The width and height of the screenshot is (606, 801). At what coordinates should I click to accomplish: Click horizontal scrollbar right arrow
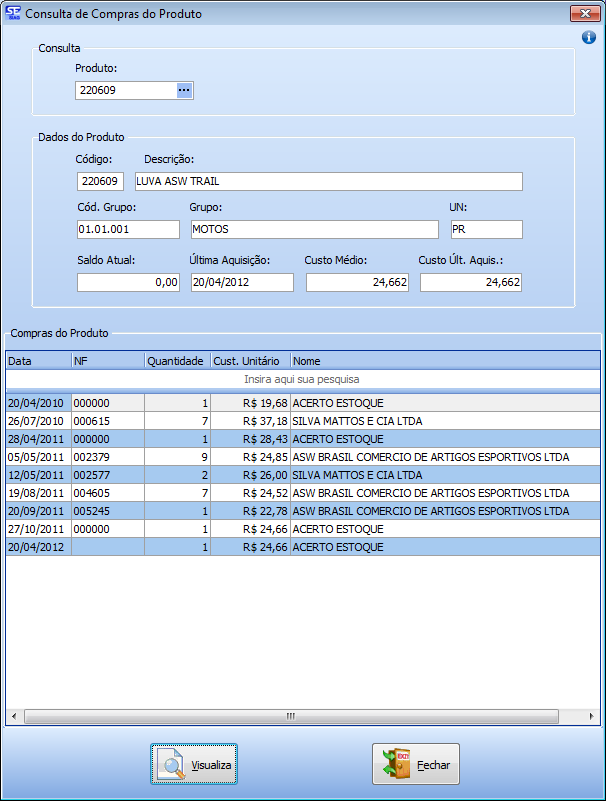tap(593, 716)
